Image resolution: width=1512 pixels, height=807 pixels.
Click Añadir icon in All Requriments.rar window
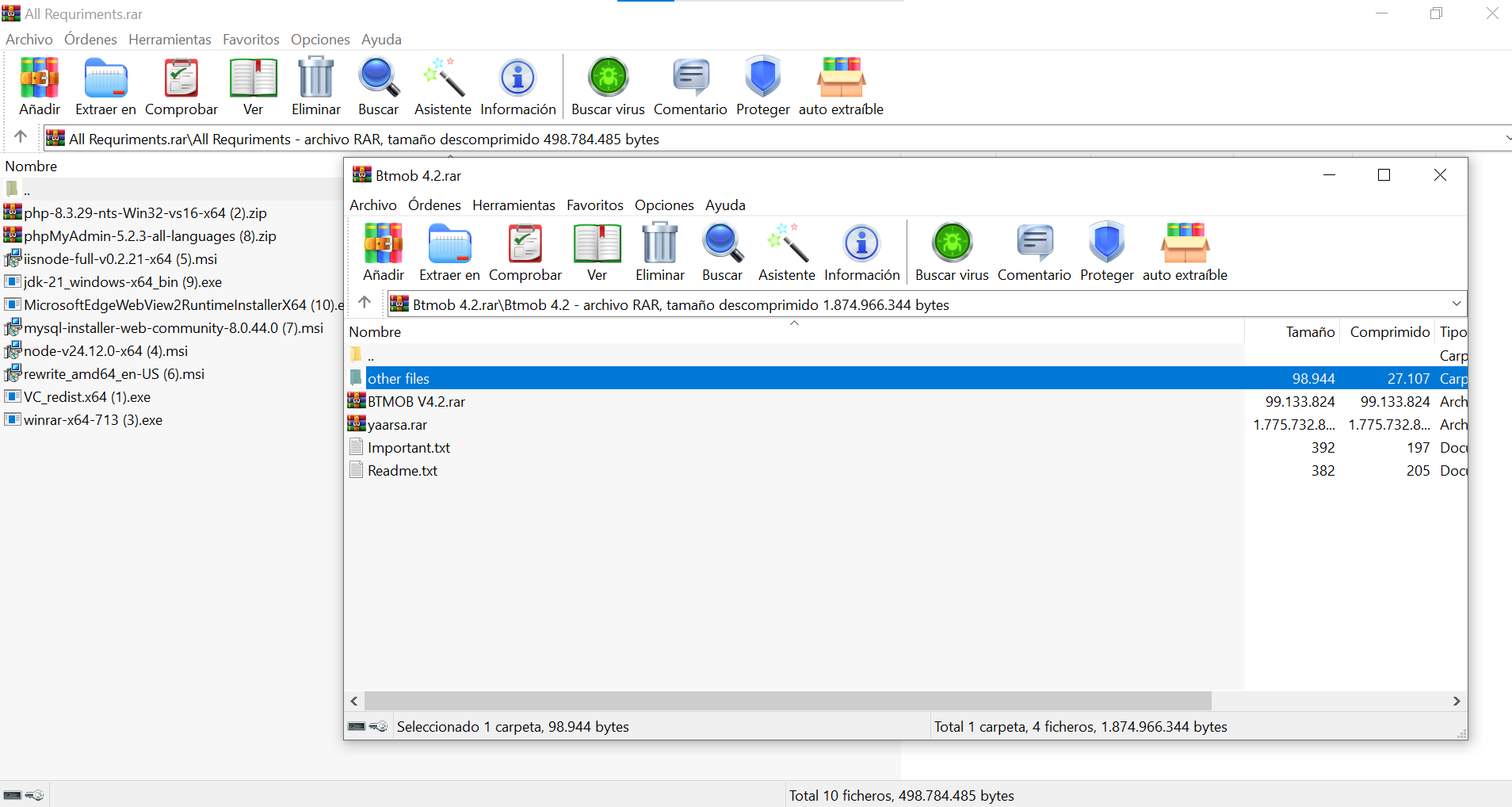pos(40,86)
